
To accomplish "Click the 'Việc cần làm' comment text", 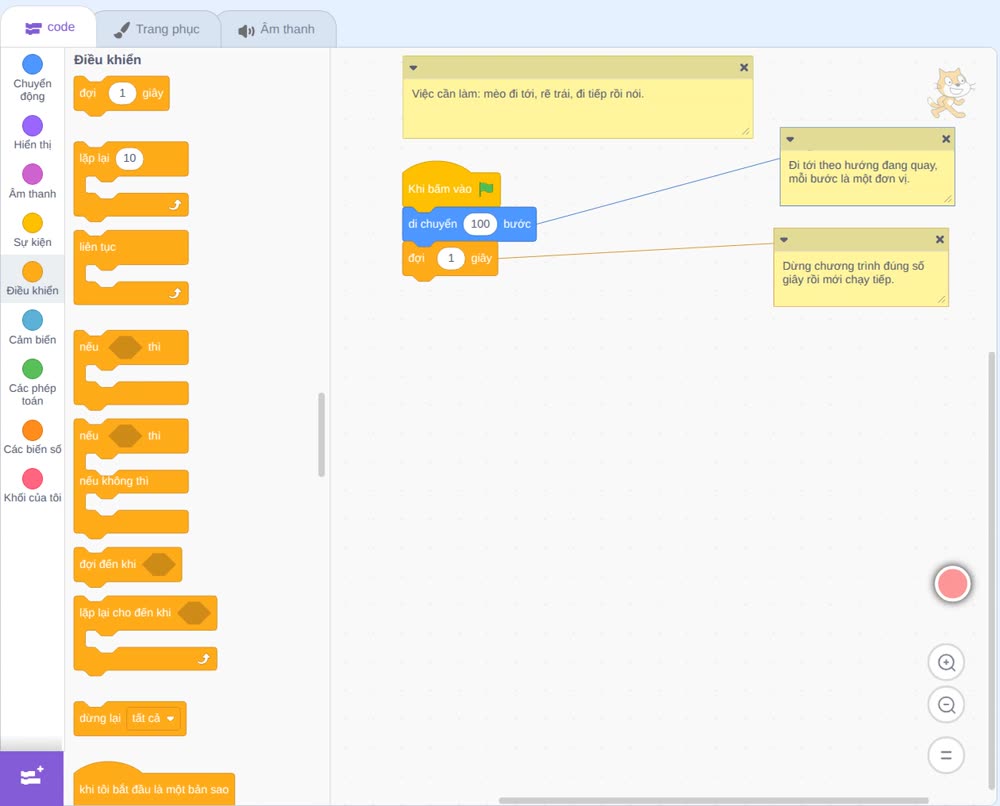I will (x=527, y=94).
